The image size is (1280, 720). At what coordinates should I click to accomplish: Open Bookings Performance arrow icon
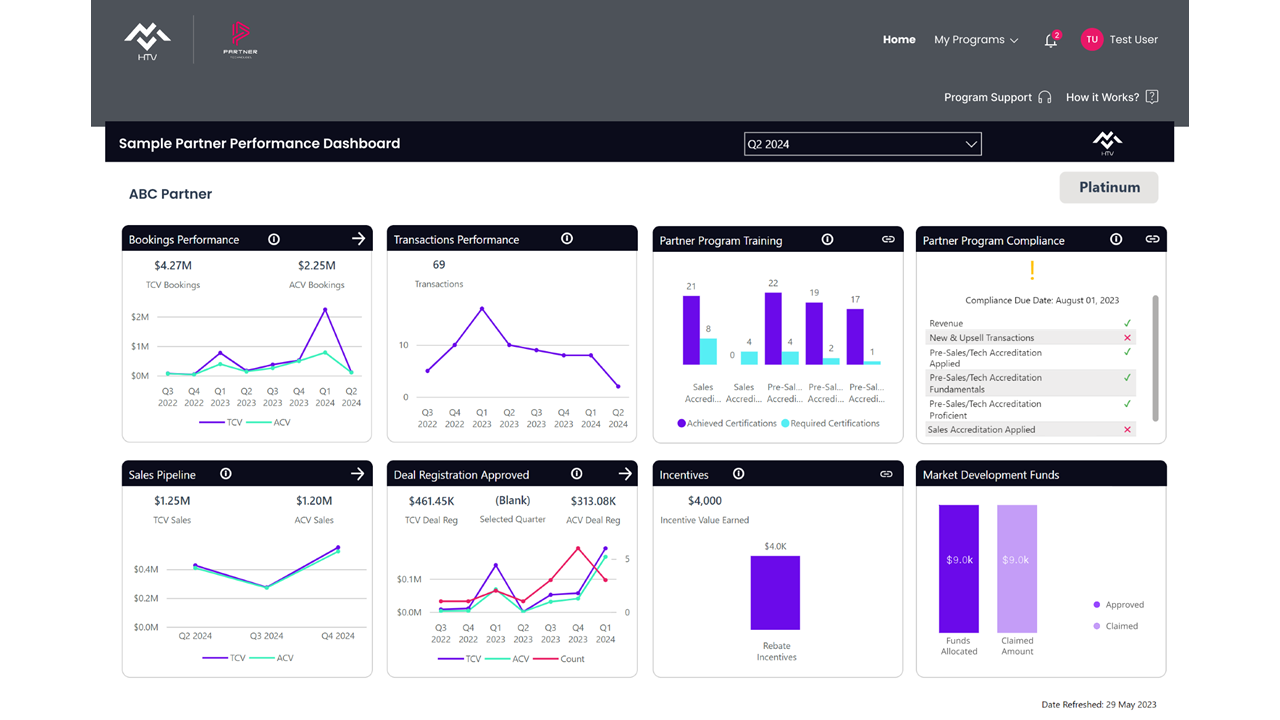click(x=359, y=239)
